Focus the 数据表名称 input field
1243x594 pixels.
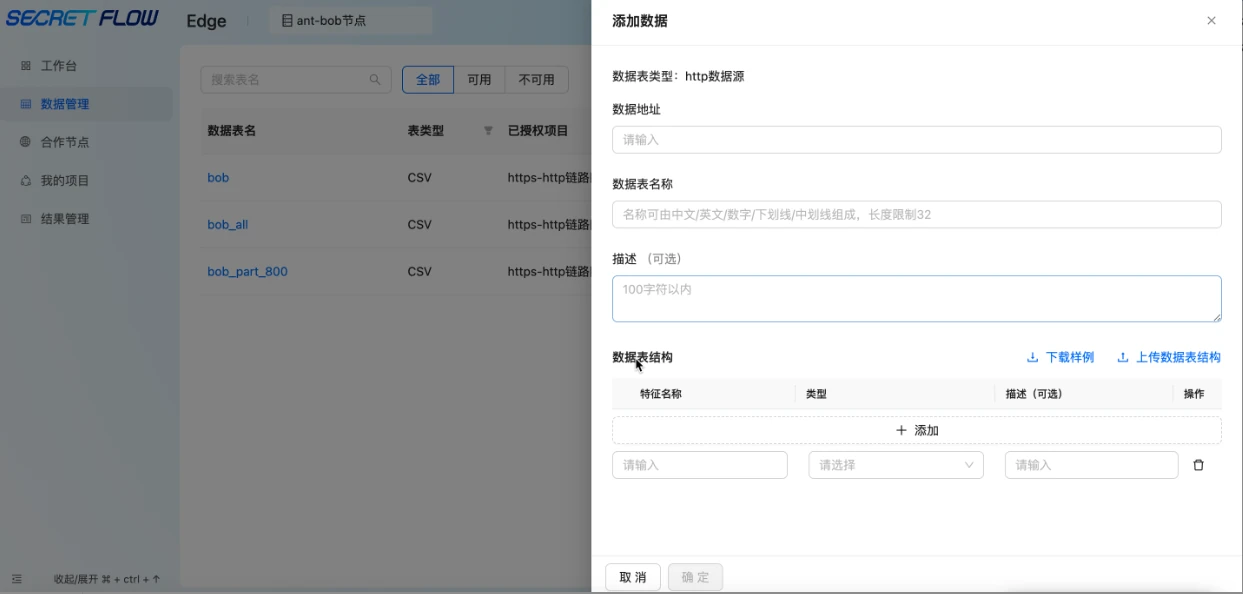tap(917, 214)
